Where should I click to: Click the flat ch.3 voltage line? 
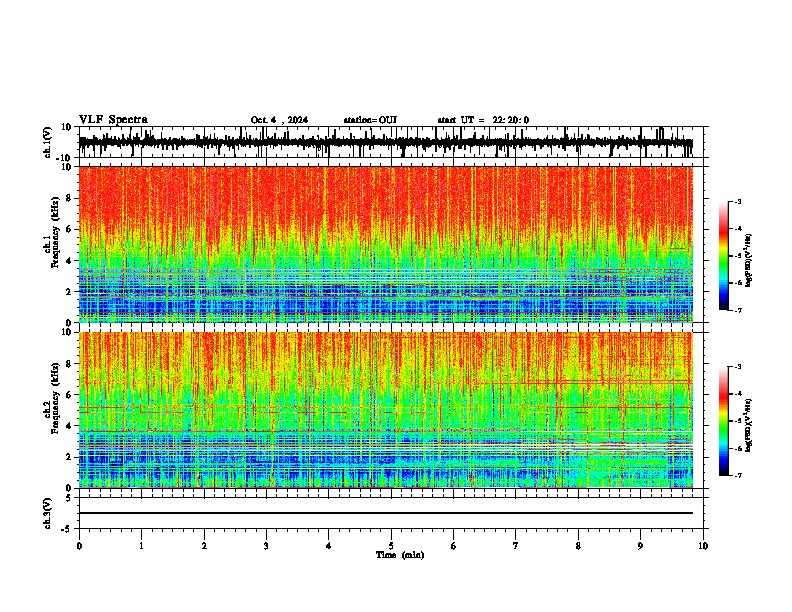(385, 513)
